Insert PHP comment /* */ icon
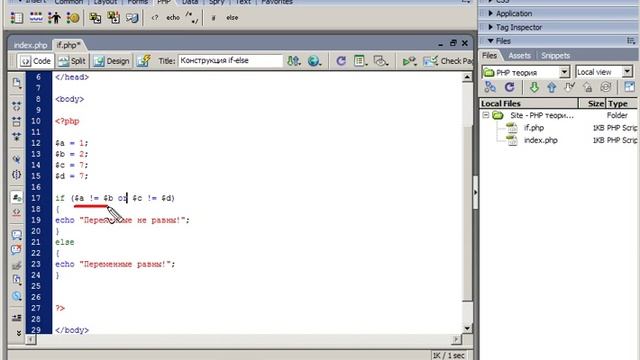Screen dimensions: 640x360 tap(191, 18)
